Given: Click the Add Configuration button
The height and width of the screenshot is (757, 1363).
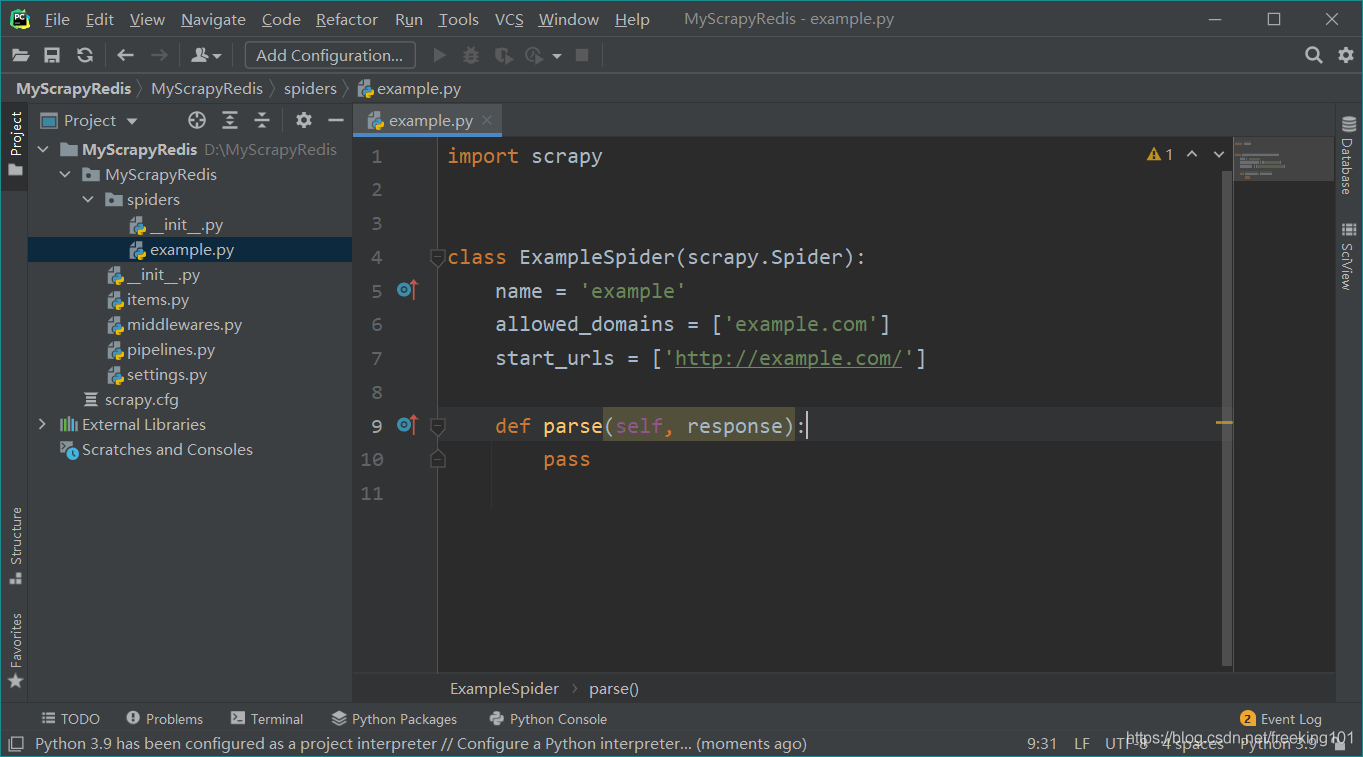Looking at the screenshot, I should (x=329, y=56).
